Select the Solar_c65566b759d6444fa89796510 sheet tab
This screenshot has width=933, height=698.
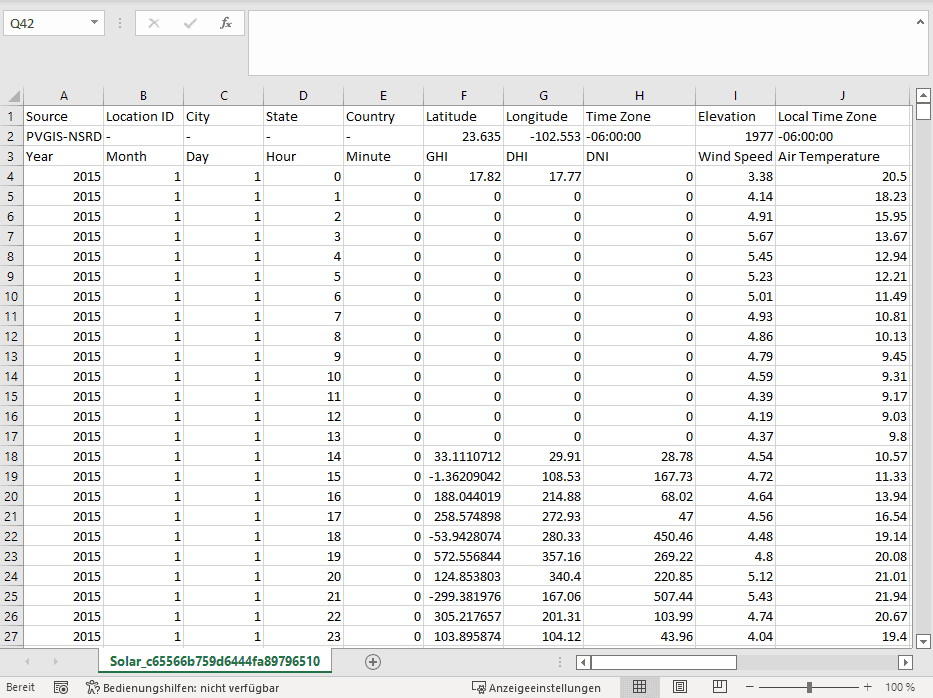pos(217,661)
